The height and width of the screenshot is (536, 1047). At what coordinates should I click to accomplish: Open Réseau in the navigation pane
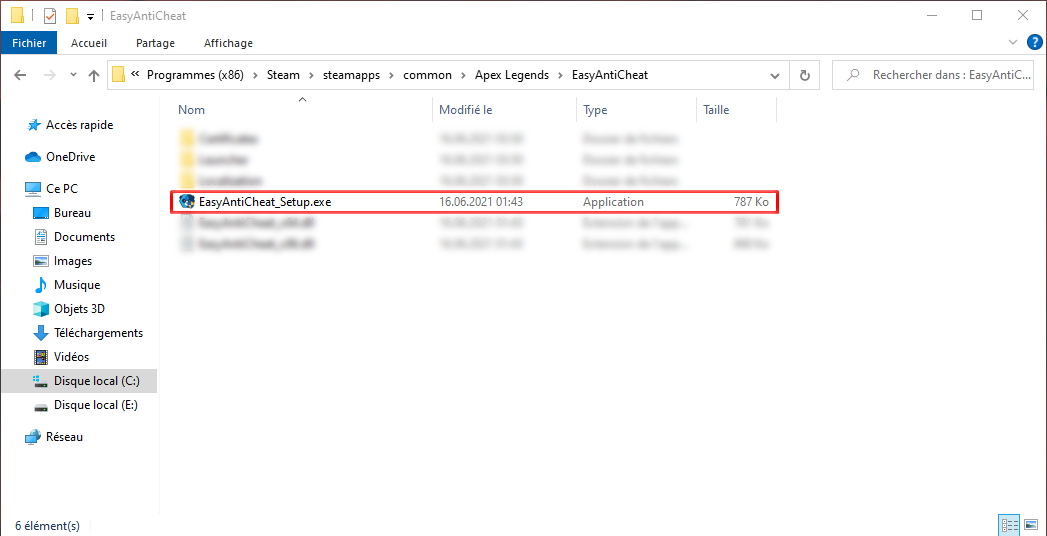(x=54, y=437)
